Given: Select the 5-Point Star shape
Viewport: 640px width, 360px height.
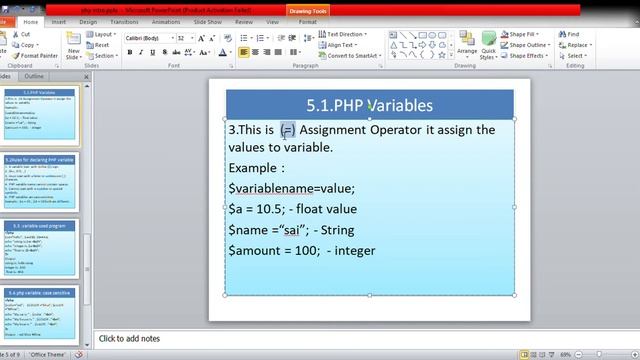Looking at the screenshot, I should click(442, 55).
